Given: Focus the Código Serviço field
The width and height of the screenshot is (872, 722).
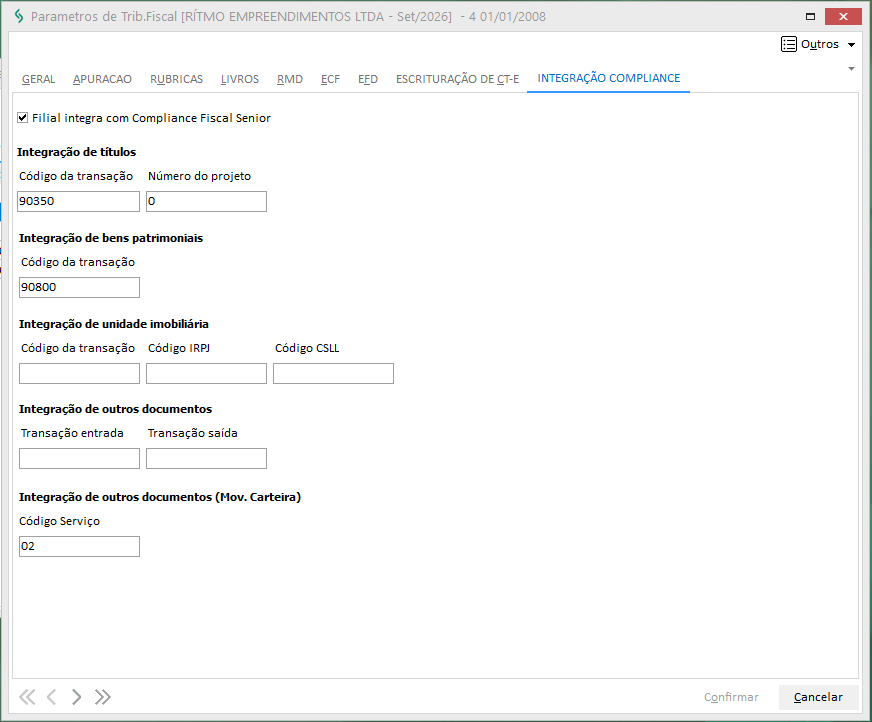Looking at the screenshot, I should tap(79, 546).
